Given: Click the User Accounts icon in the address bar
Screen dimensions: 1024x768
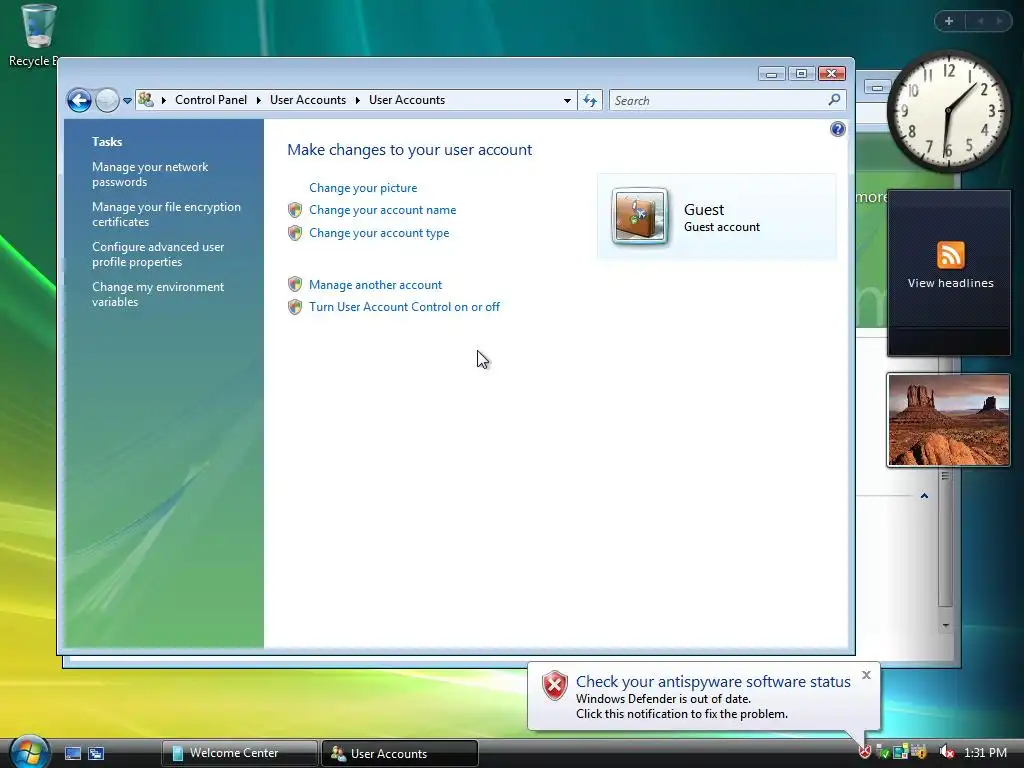Looking at the screenshot, I should [x=146, y=100].
